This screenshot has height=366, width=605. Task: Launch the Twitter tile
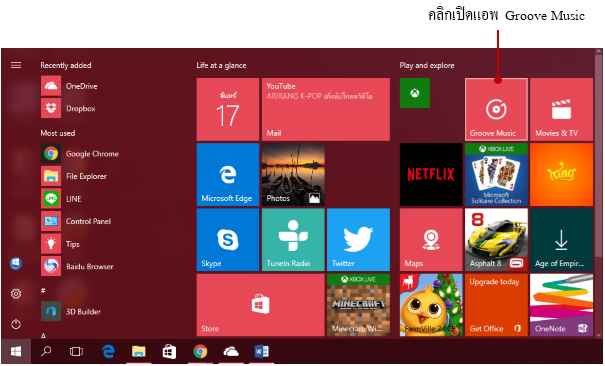pyautogui.click(x=358, y=240)
